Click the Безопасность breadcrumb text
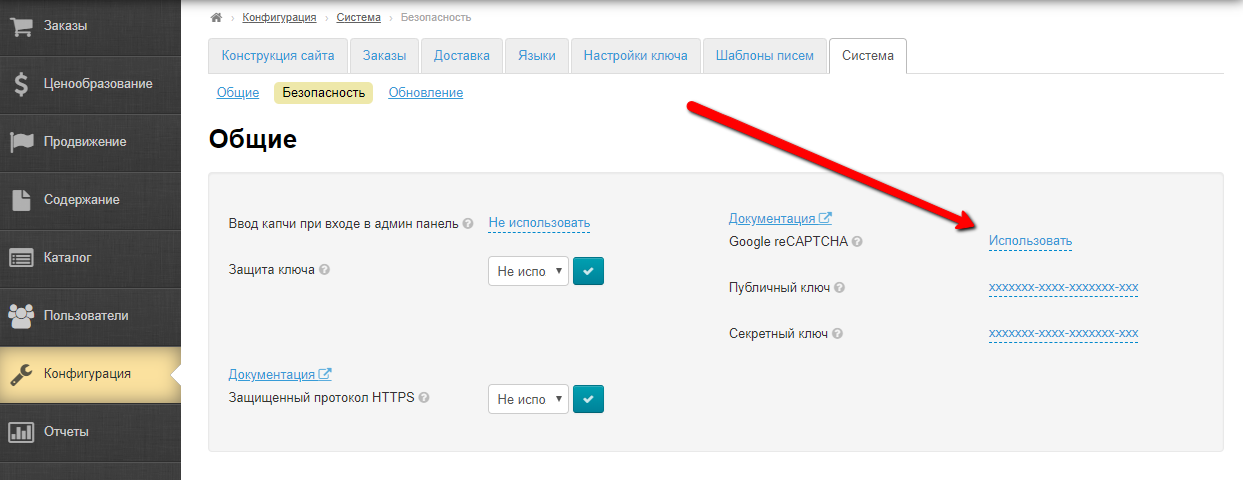This screenshot has height=480, width=1243. (x=436, y=18)
